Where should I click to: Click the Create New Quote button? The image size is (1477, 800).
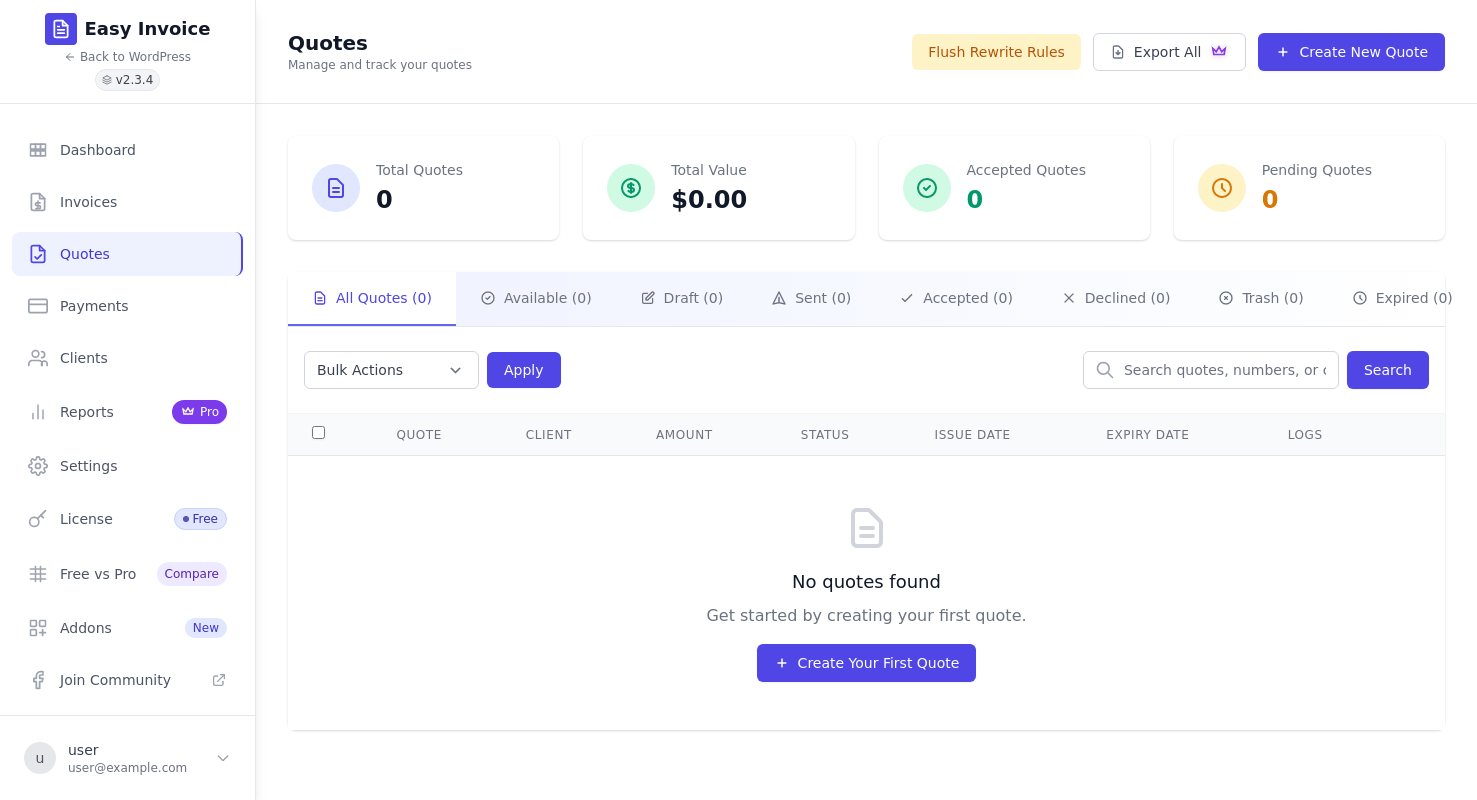[1351, 52]
